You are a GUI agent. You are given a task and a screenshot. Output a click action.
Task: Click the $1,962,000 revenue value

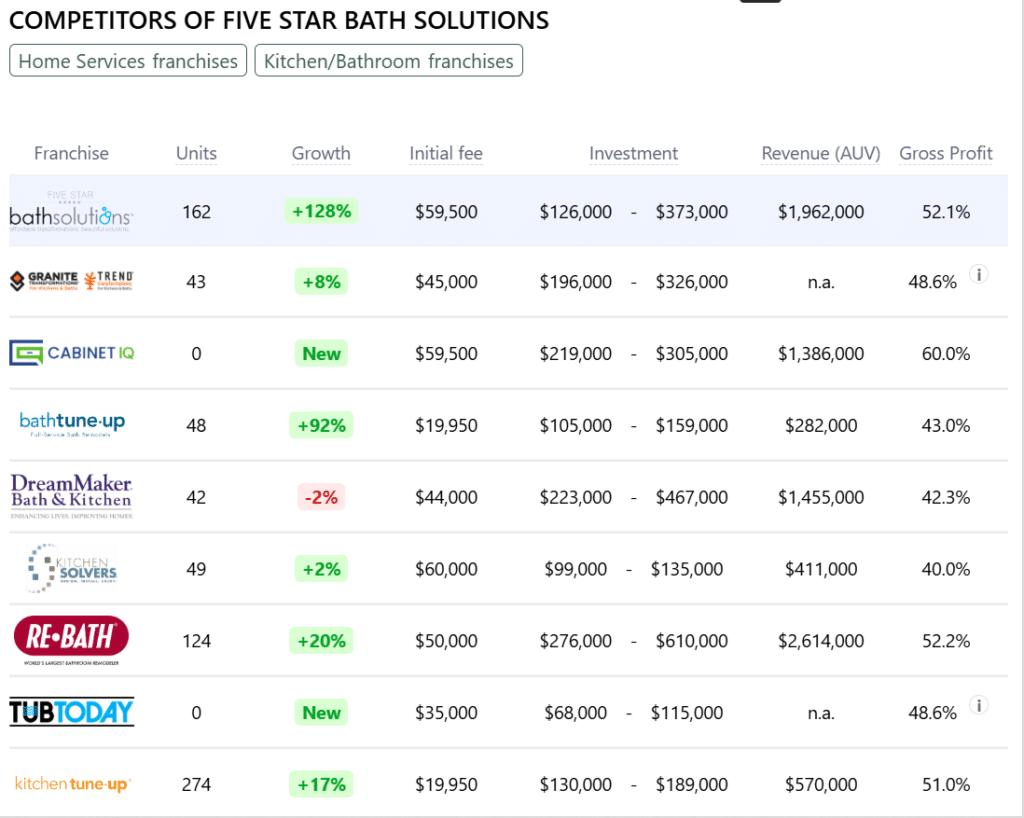coord(821,212)
